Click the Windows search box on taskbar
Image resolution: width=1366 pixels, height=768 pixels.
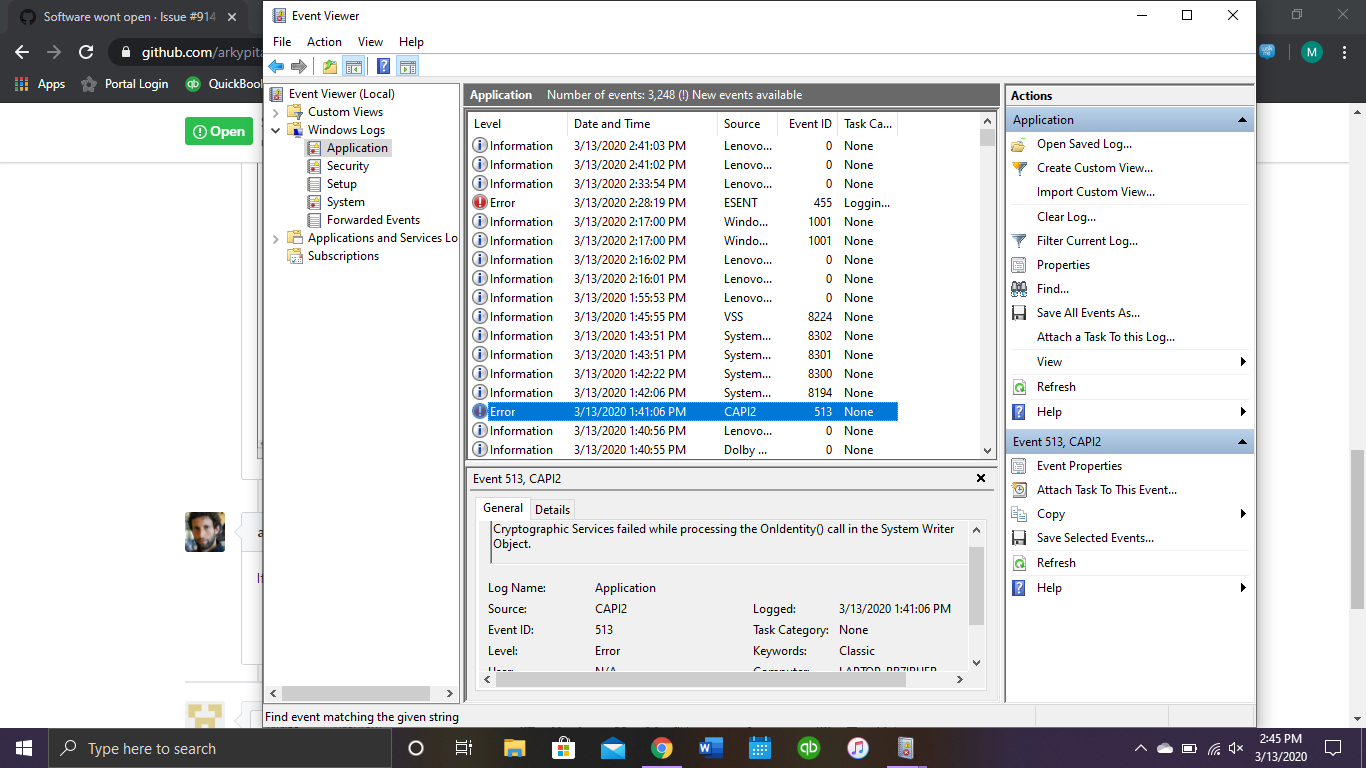click(x=221, y=748)
